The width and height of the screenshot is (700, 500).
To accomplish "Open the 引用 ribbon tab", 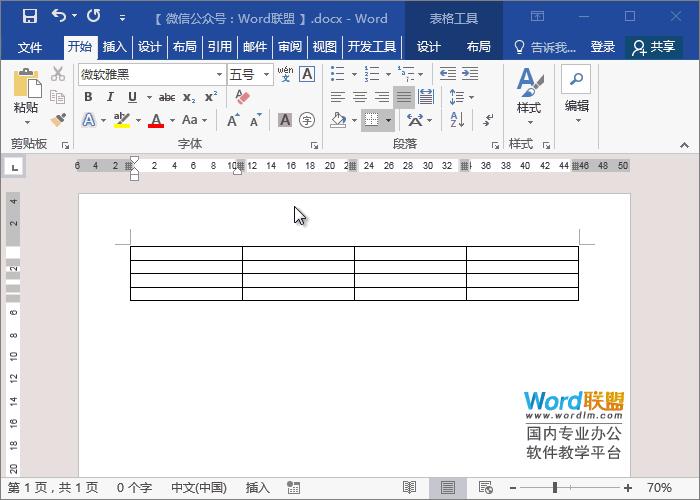I will point(220,47).
